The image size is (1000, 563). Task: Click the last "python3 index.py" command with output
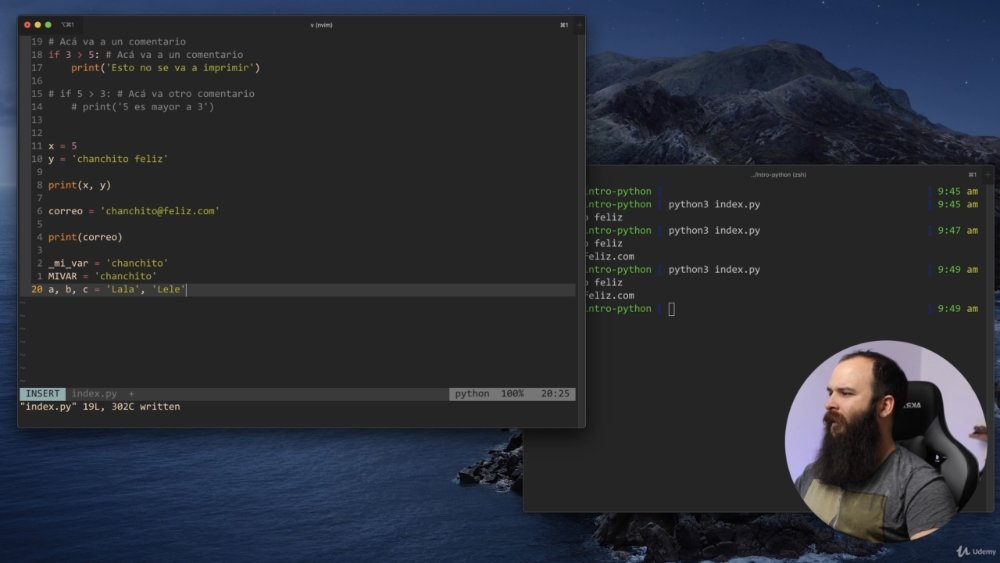point(714,270)
